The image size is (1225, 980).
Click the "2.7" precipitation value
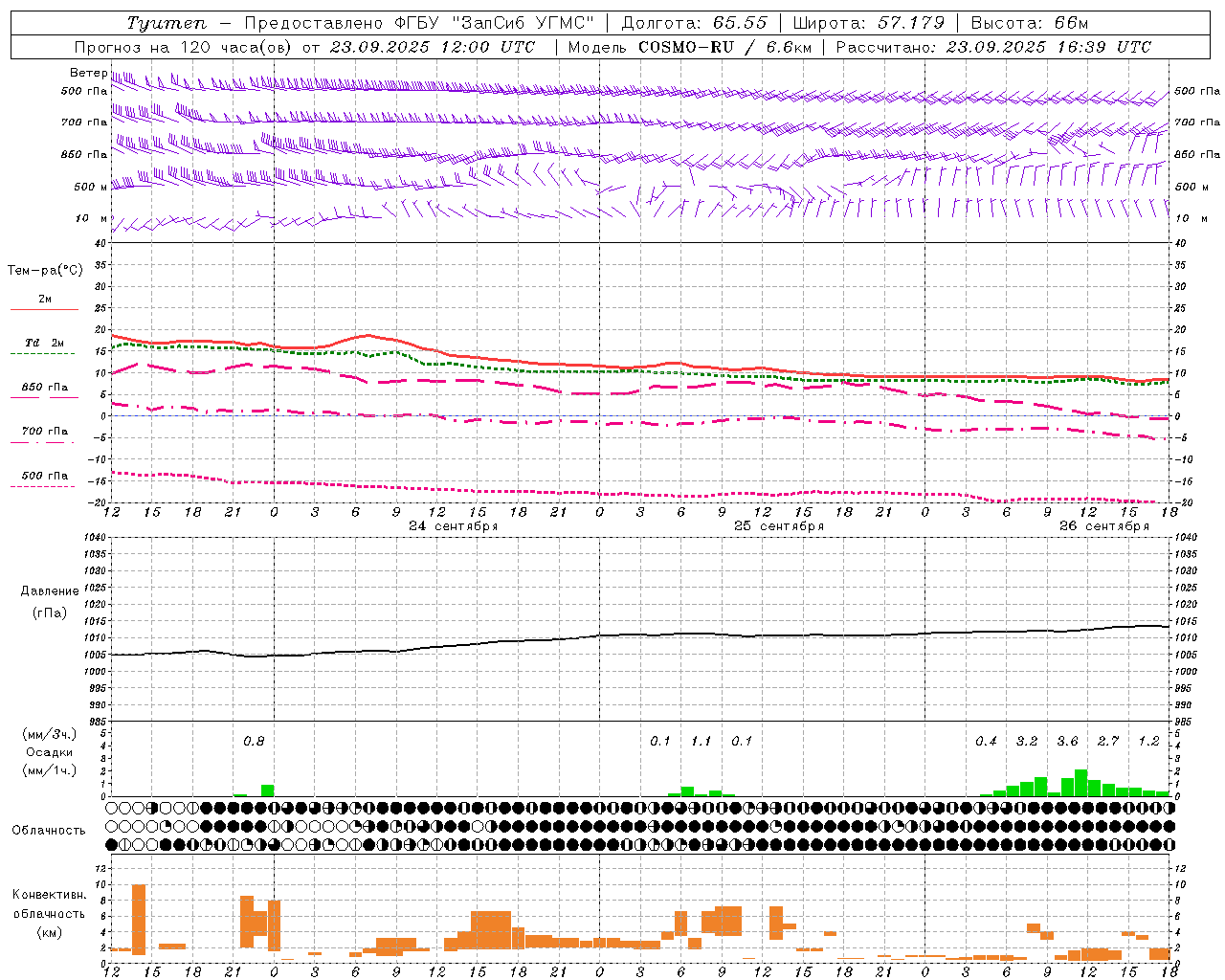coord(1108,741)
